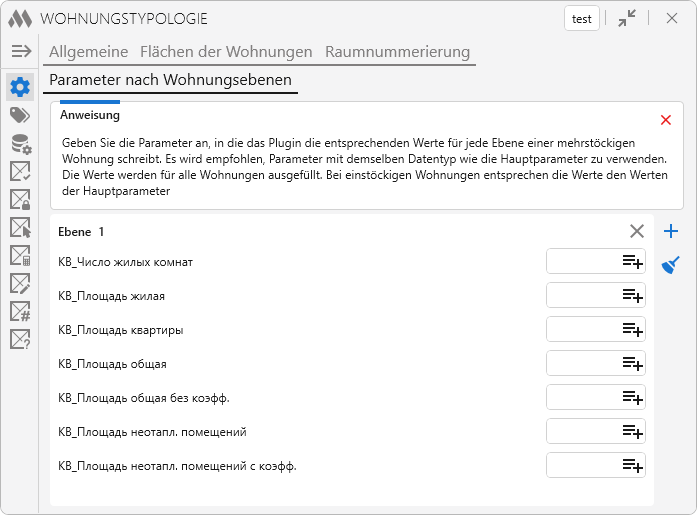Open parameter list for КВ_Площадь квартиры
This screenshot has height=515, width=697.
632,329
